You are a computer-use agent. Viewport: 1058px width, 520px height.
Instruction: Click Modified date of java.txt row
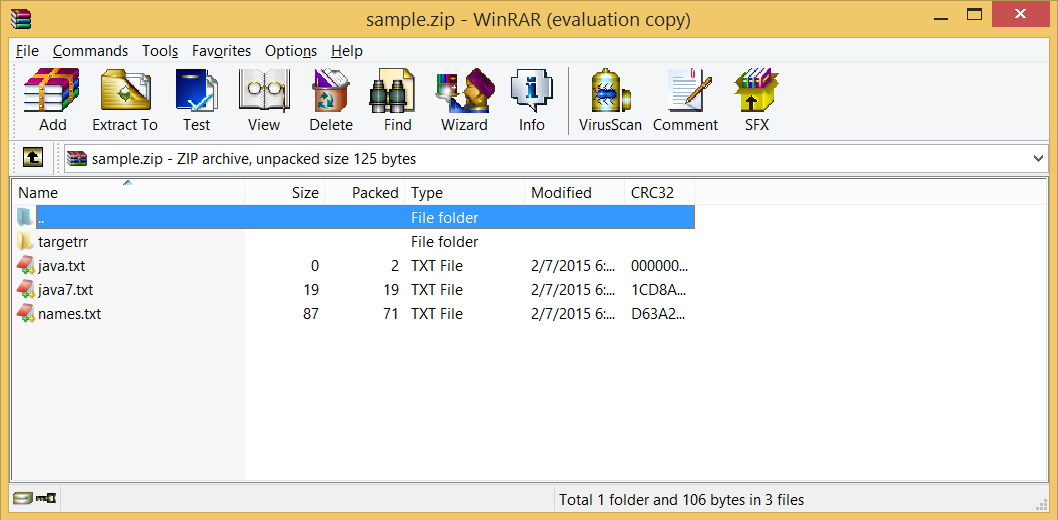574,266
